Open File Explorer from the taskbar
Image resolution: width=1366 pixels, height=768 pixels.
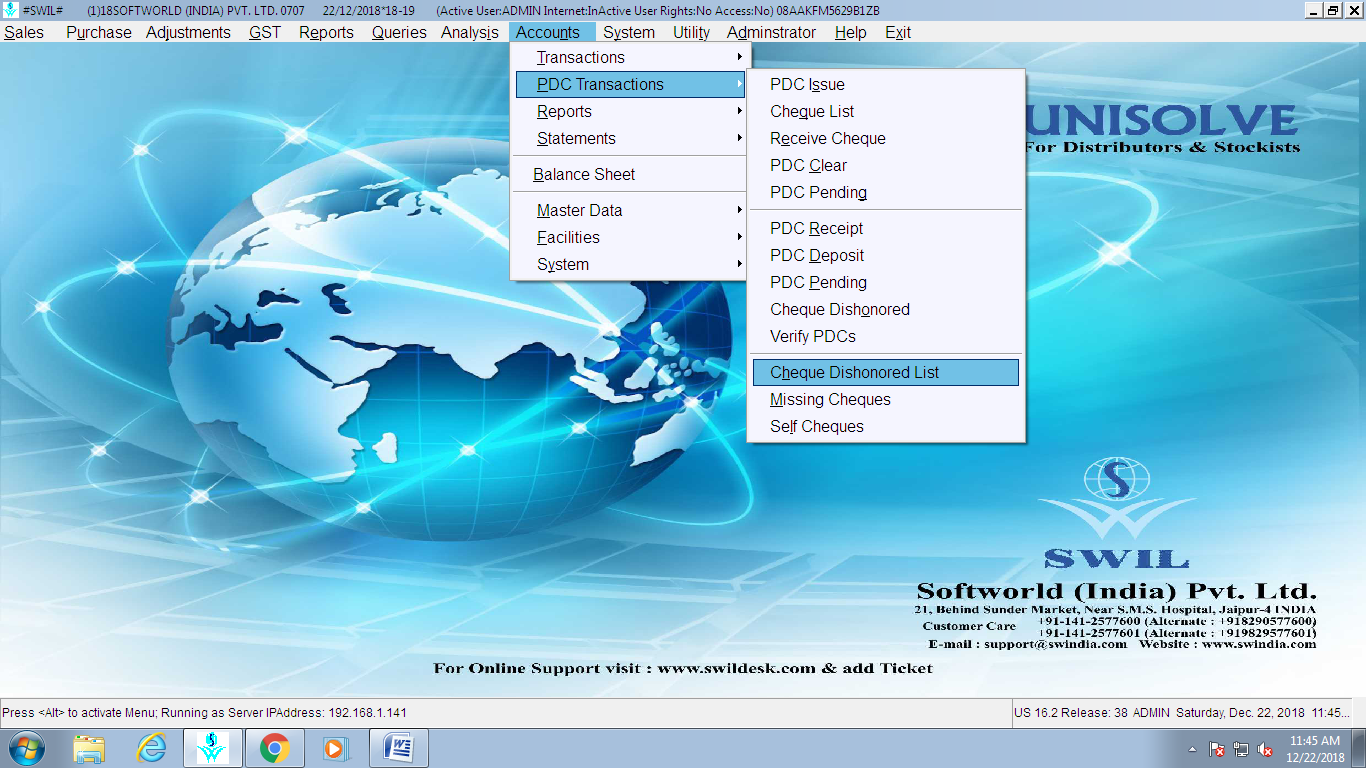[89, 748]
